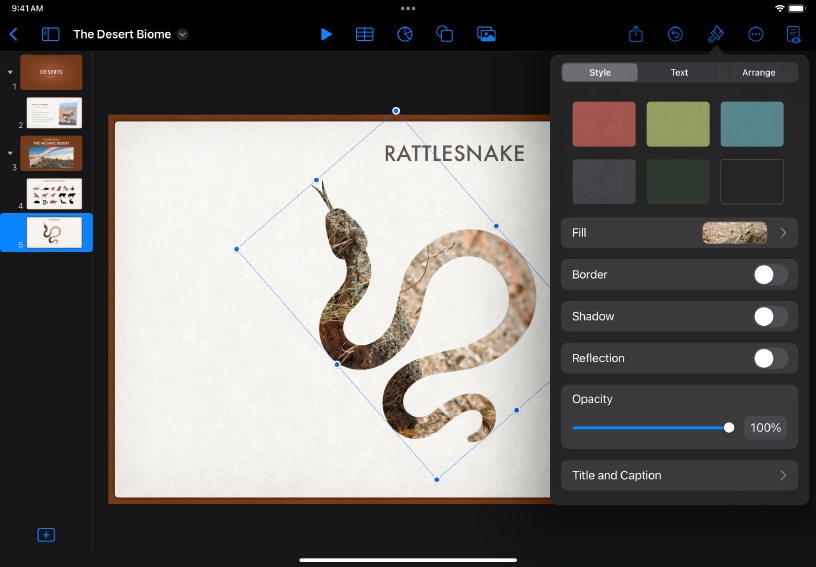816x567 pixels.
Task: Turn on the Shadow toggle
Action: click(x=770, y=317)
